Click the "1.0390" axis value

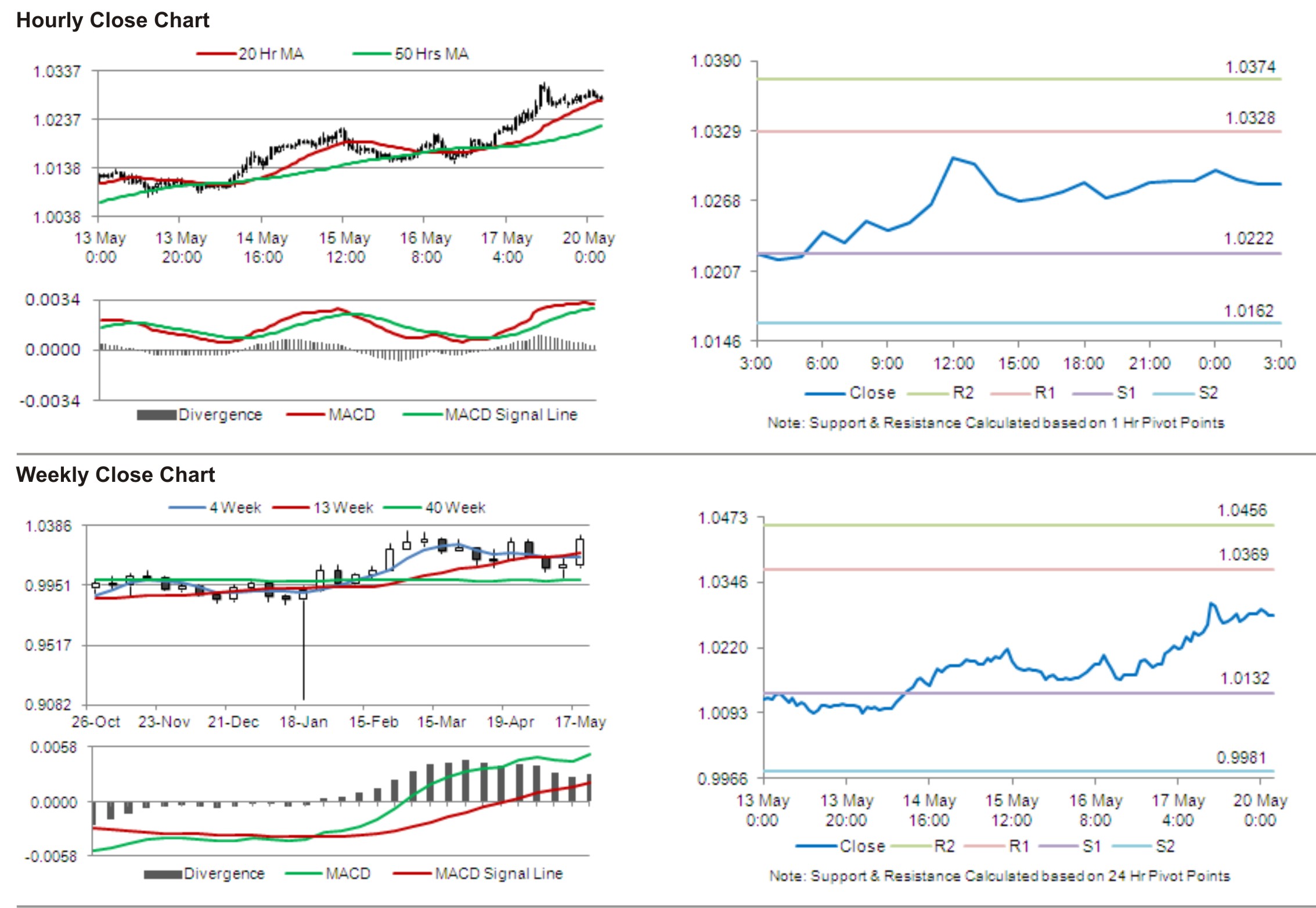716,61
